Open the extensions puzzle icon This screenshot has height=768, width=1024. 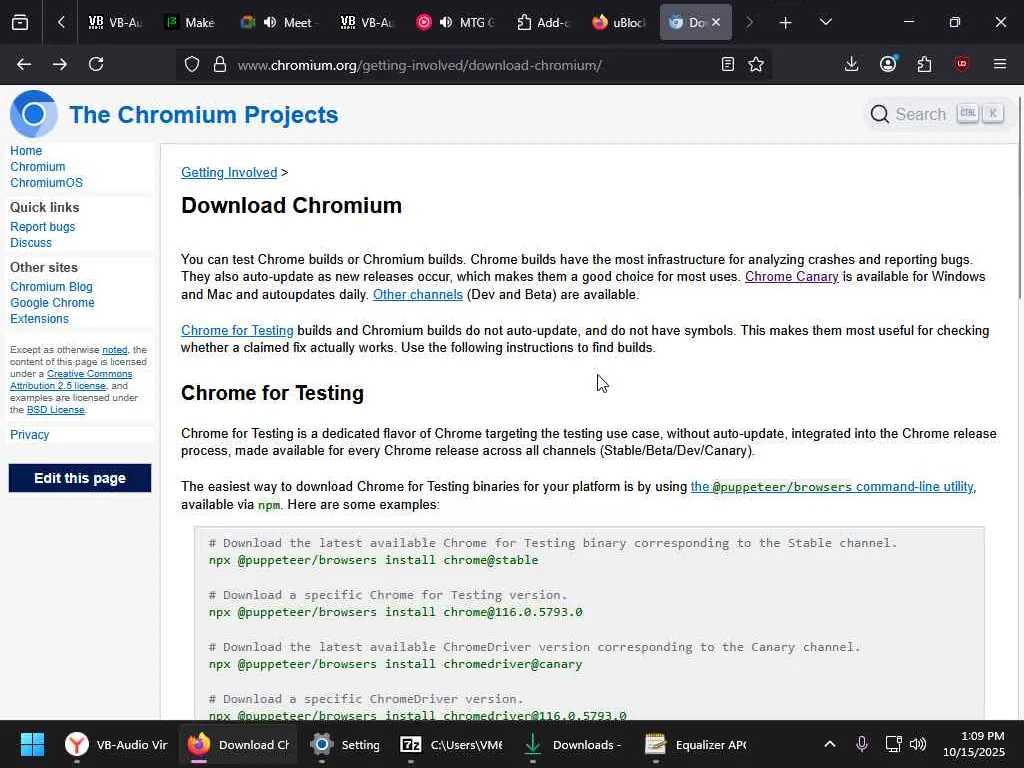point(924,64)
